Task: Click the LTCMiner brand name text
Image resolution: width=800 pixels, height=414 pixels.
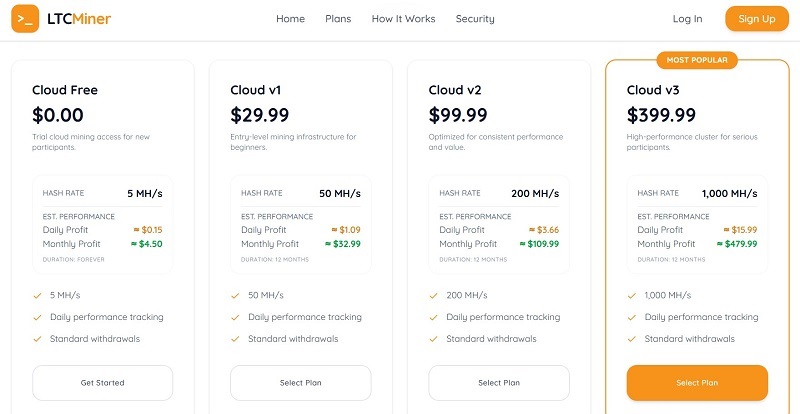Action: pos(79,19)
